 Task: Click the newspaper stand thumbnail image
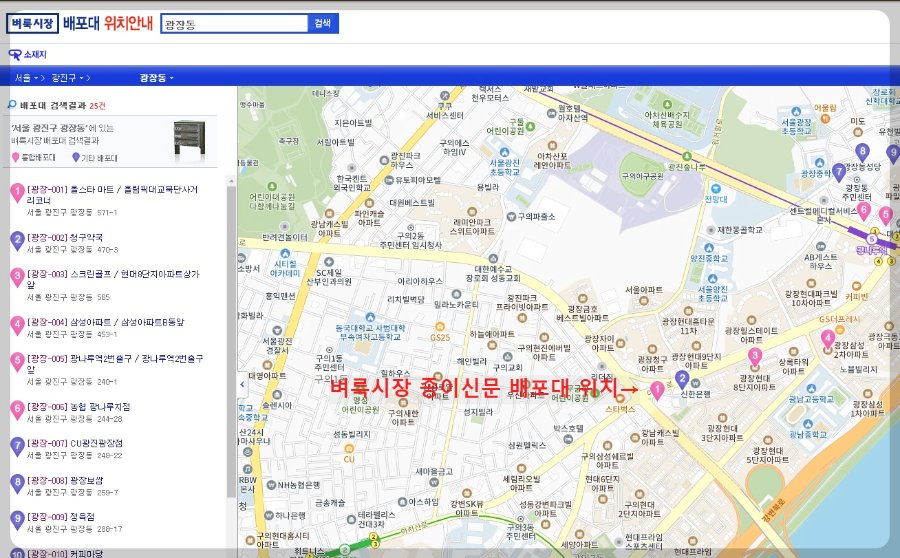tap(189, 140)
